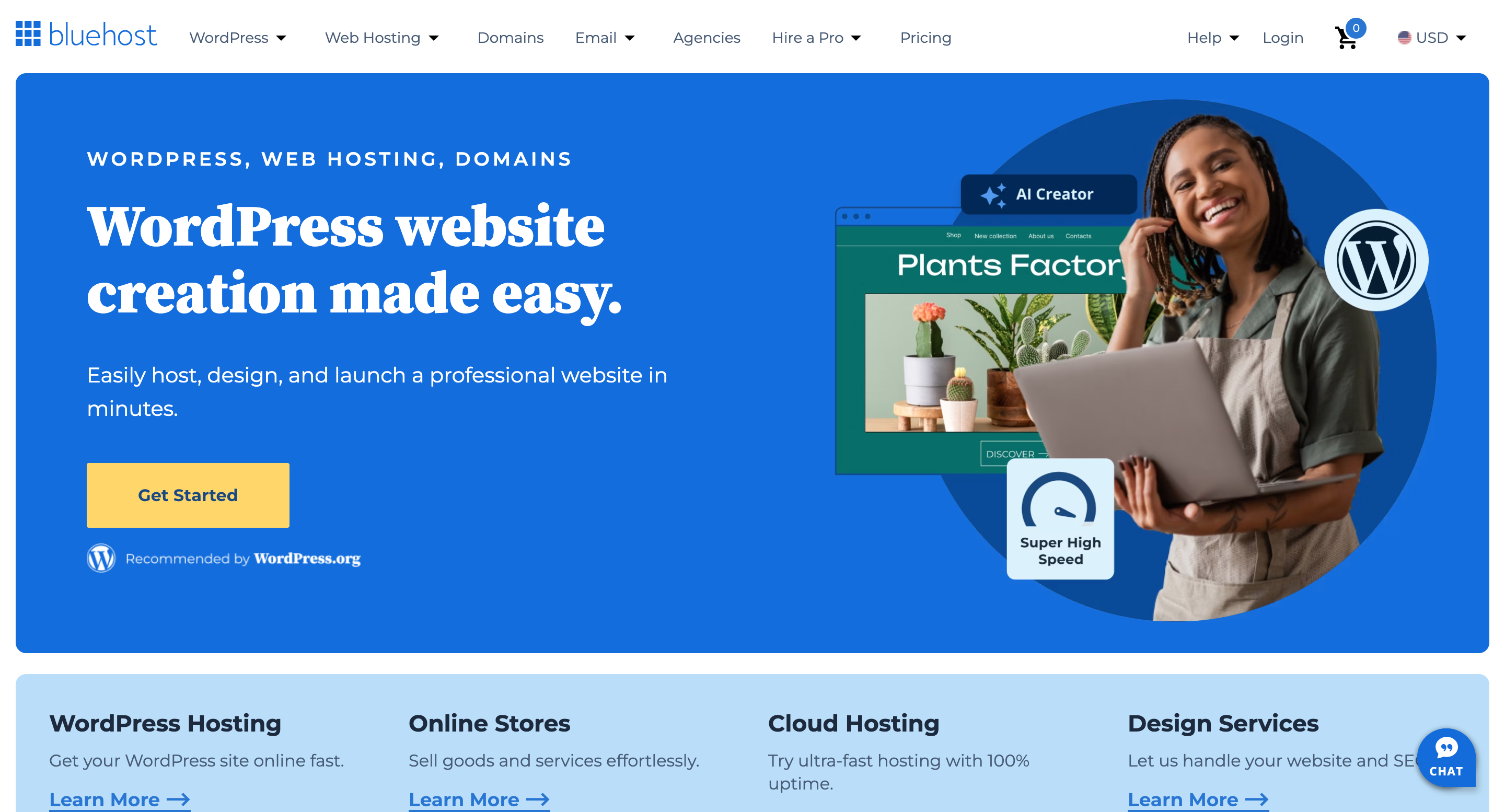Expand the Help menu
1505x812 pixels.
1212,38
